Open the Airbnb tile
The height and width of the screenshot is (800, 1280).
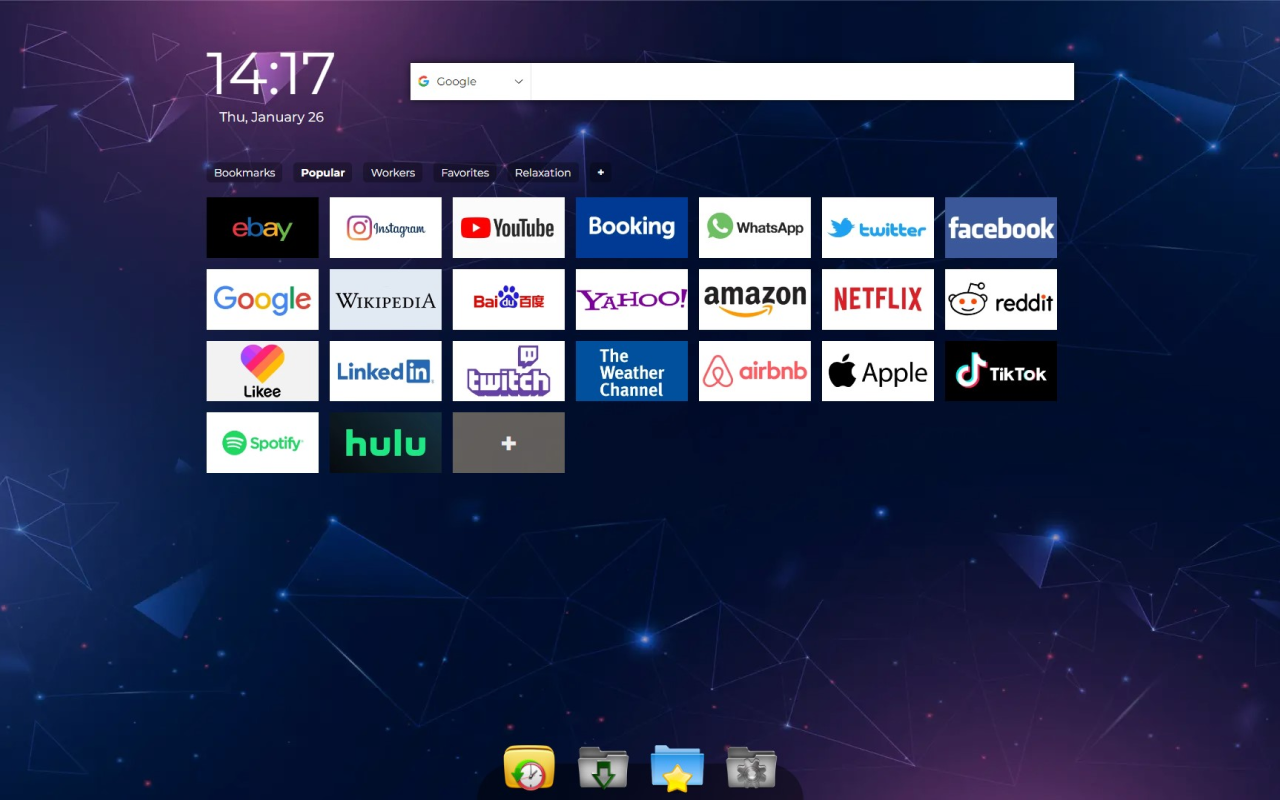point(754,371)
